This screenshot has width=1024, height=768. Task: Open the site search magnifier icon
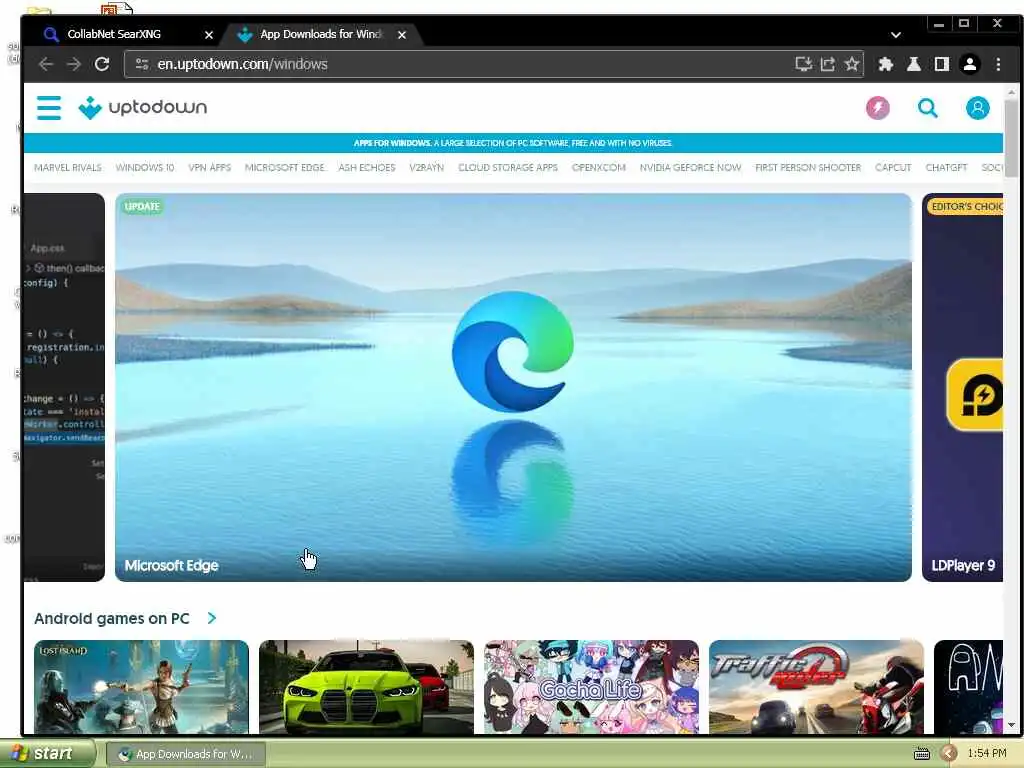[x=927, y=108]
